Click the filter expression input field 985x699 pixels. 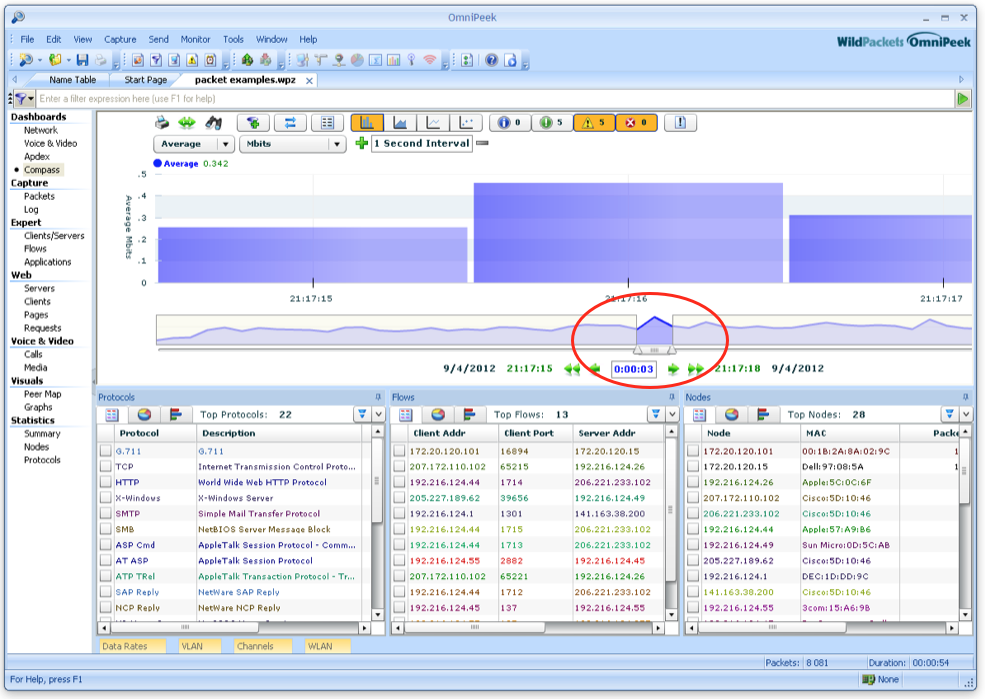(495, 99)
